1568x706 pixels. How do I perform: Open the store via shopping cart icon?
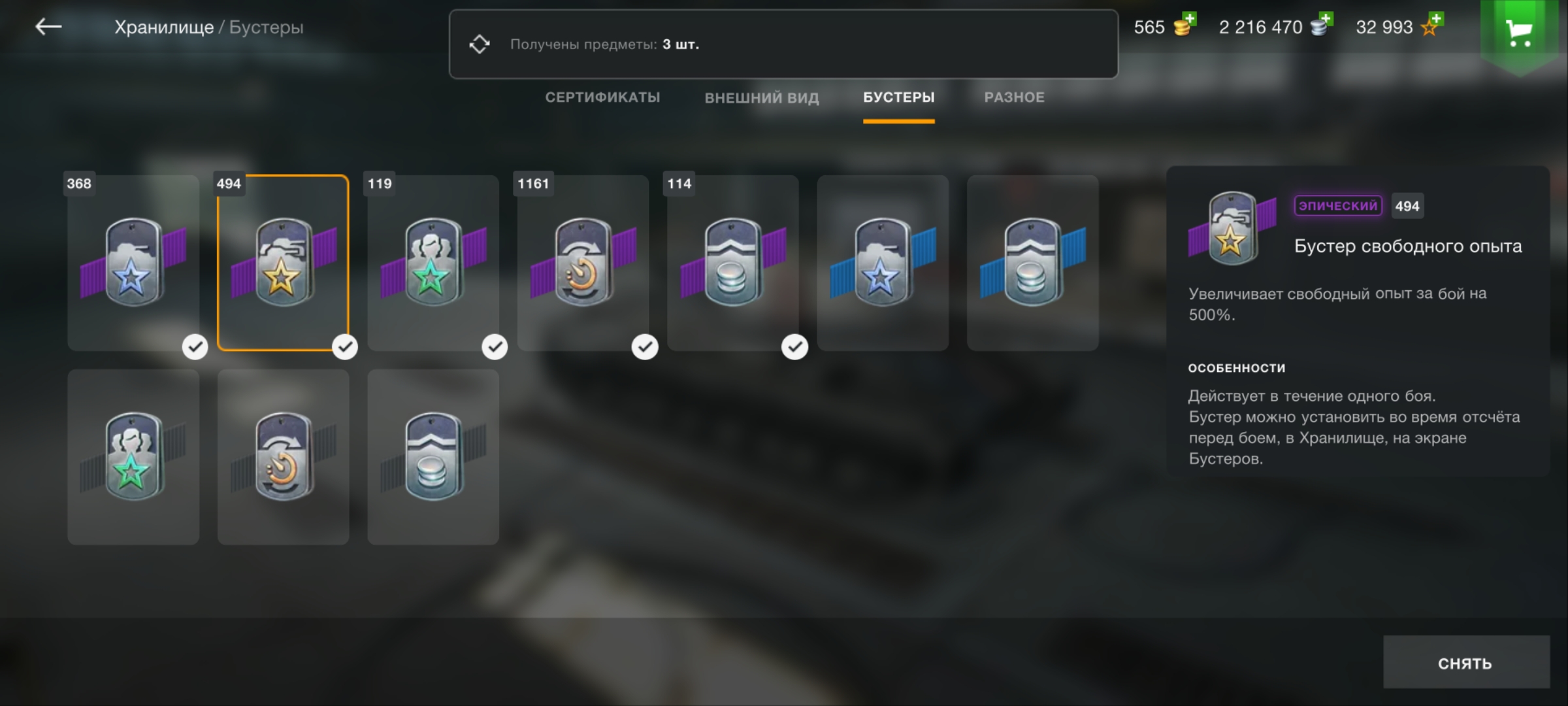tap(1518, 33)
